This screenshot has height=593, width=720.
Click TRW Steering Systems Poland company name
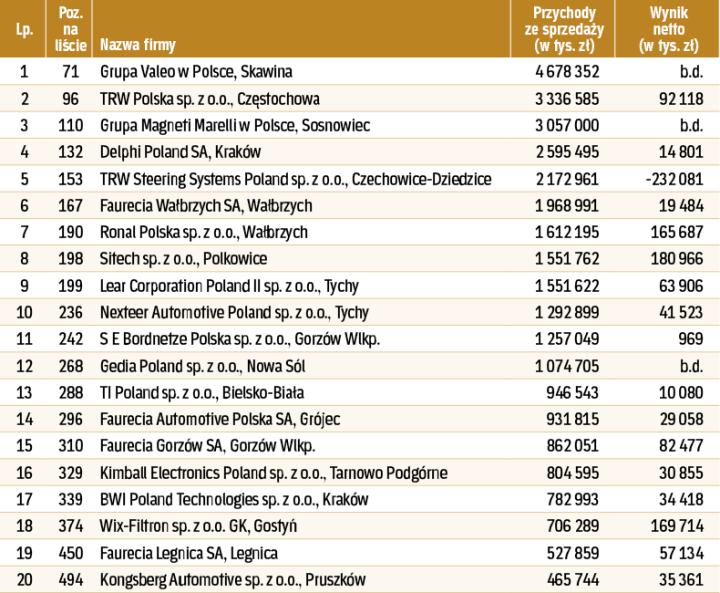pos(295,178)
